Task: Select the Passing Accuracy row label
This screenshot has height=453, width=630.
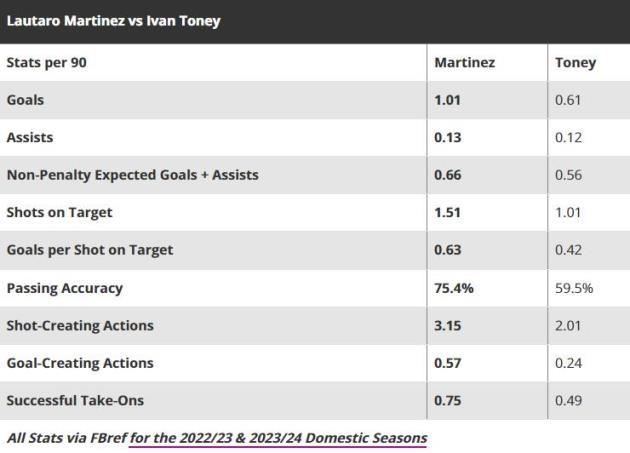Action: pos(64,288)
